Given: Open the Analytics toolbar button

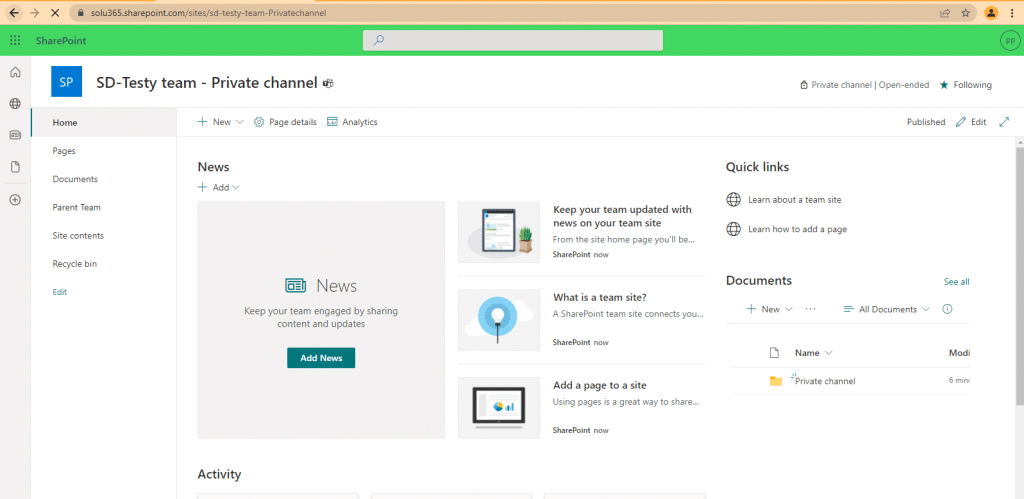Looking at the screenshot, I should [x=352, y=122].
